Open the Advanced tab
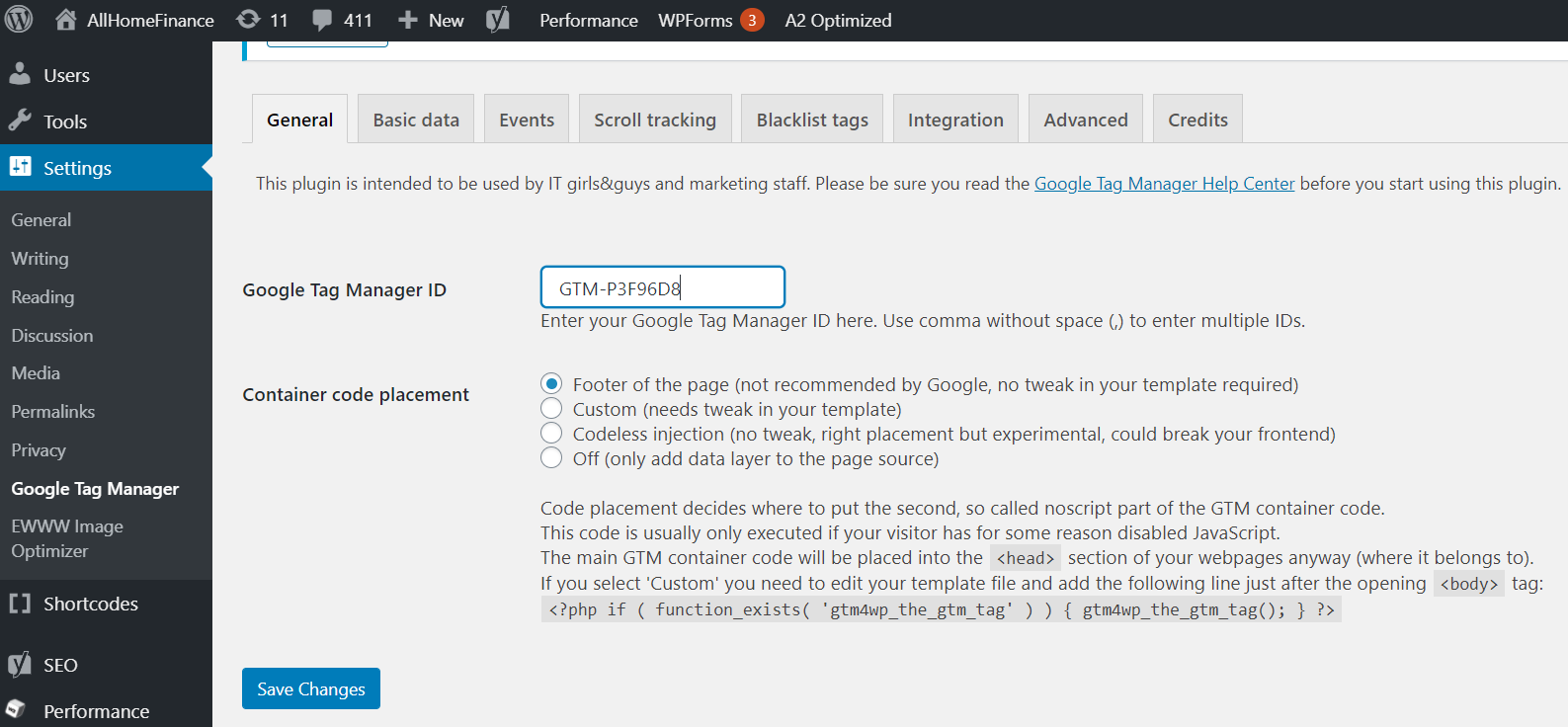This screenshot has height=727, width=1568. click(1086, 120)
